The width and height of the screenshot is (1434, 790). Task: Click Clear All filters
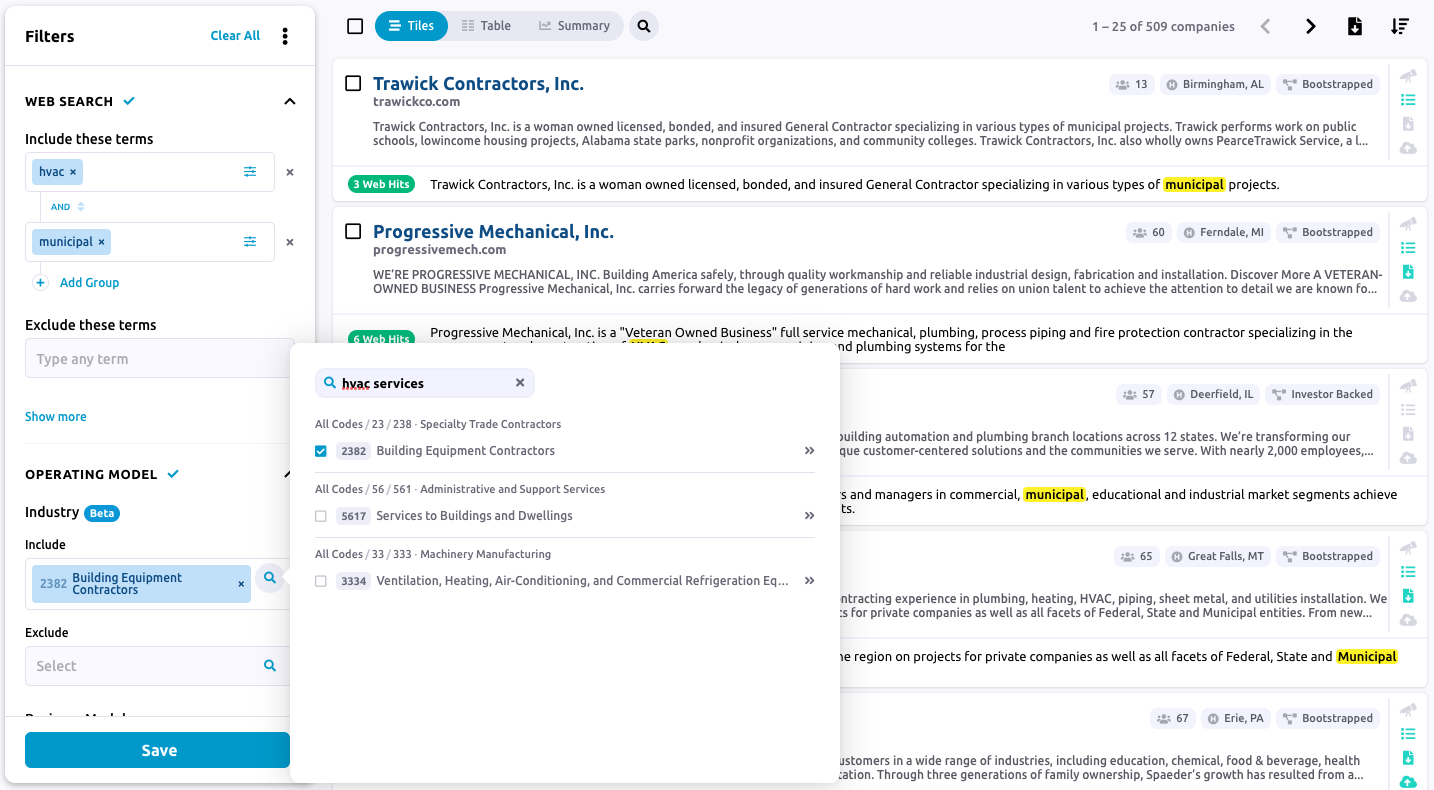(x=235, y=36)
